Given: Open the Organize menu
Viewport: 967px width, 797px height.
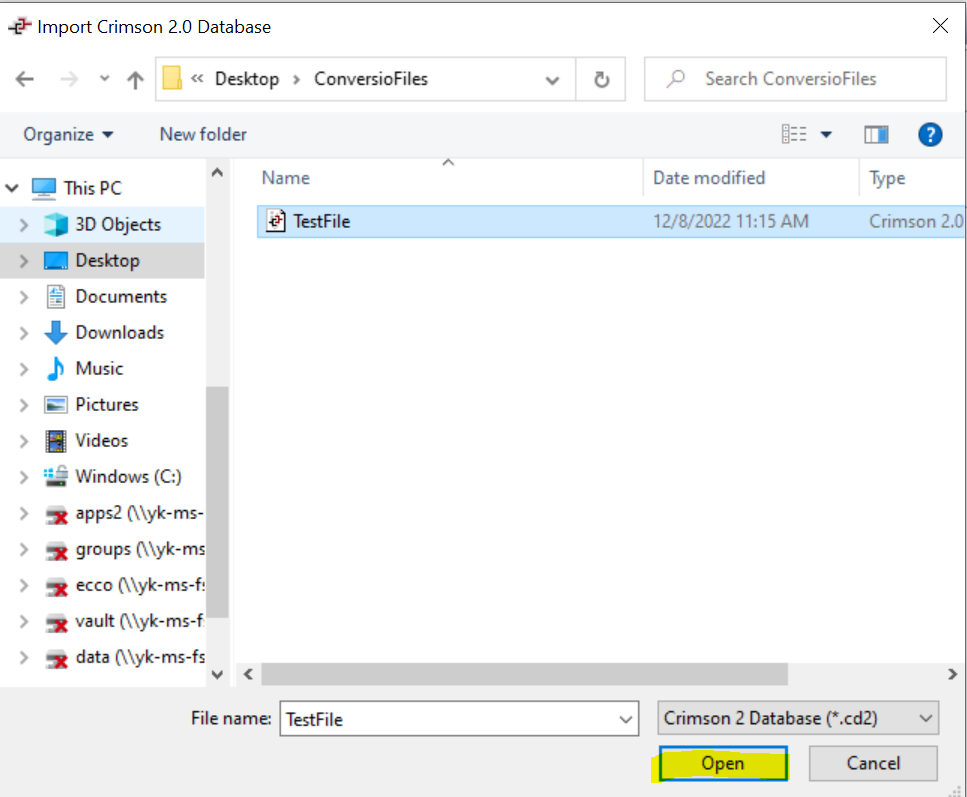Looking at the screenshot, I should click(x=68, y=134).
